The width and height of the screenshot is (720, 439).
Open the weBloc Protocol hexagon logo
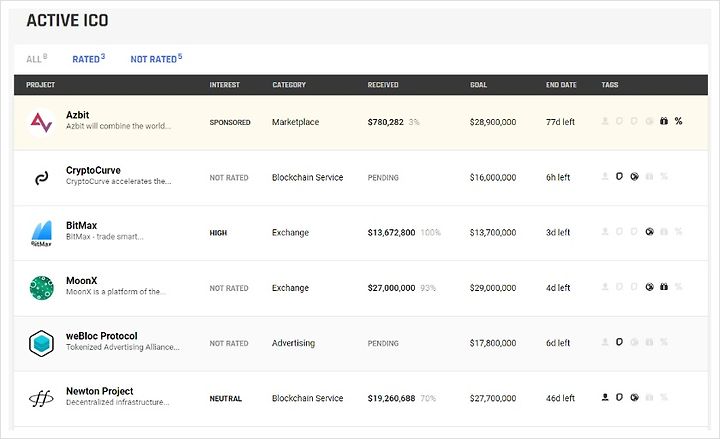point(41,343)
